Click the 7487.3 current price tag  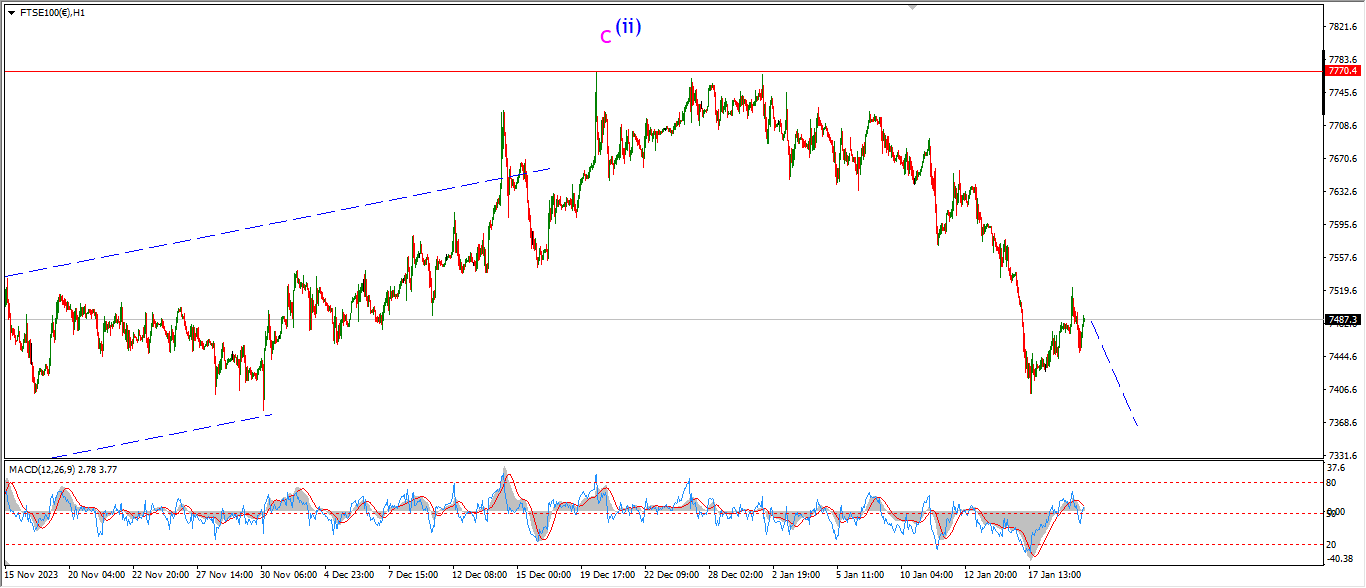tap(1341, 320)
